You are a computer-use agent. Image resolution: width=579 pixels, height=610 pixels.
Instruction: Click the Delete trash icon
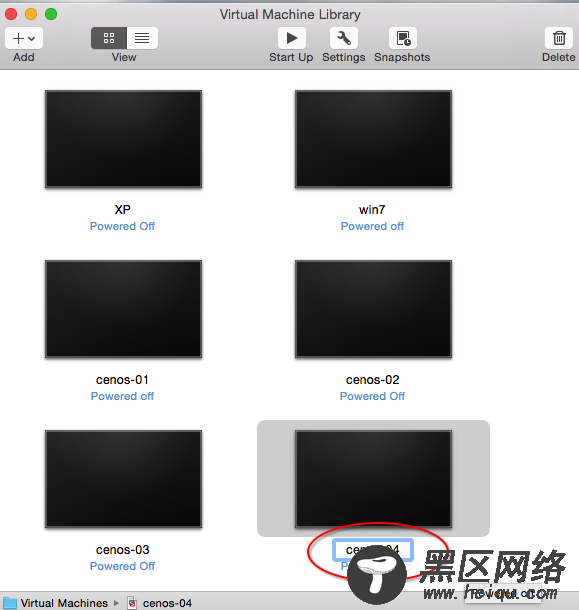pos(559,38)
